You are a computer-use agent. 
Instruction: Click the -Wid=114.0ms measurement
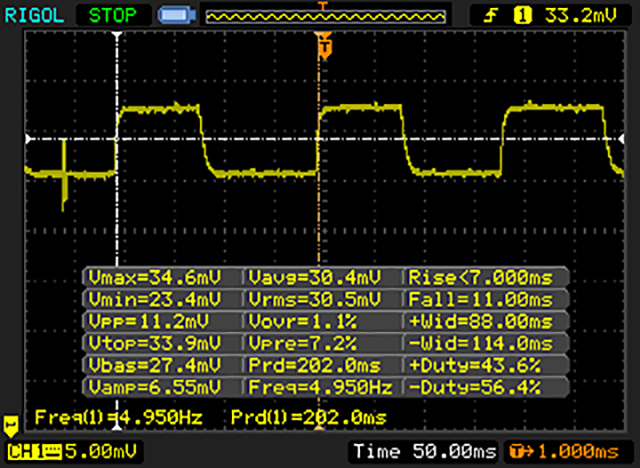pyautogui.click(x=480, y=343)
